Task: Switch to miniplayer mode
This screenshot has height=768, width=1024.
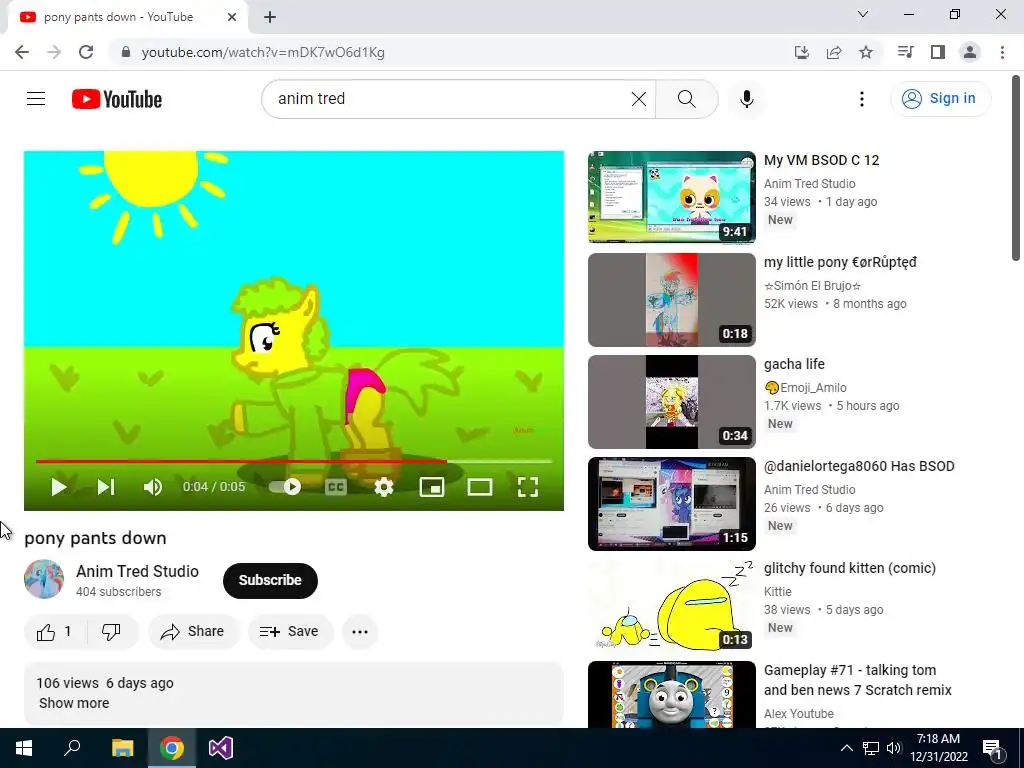Action: click(432, 487)
